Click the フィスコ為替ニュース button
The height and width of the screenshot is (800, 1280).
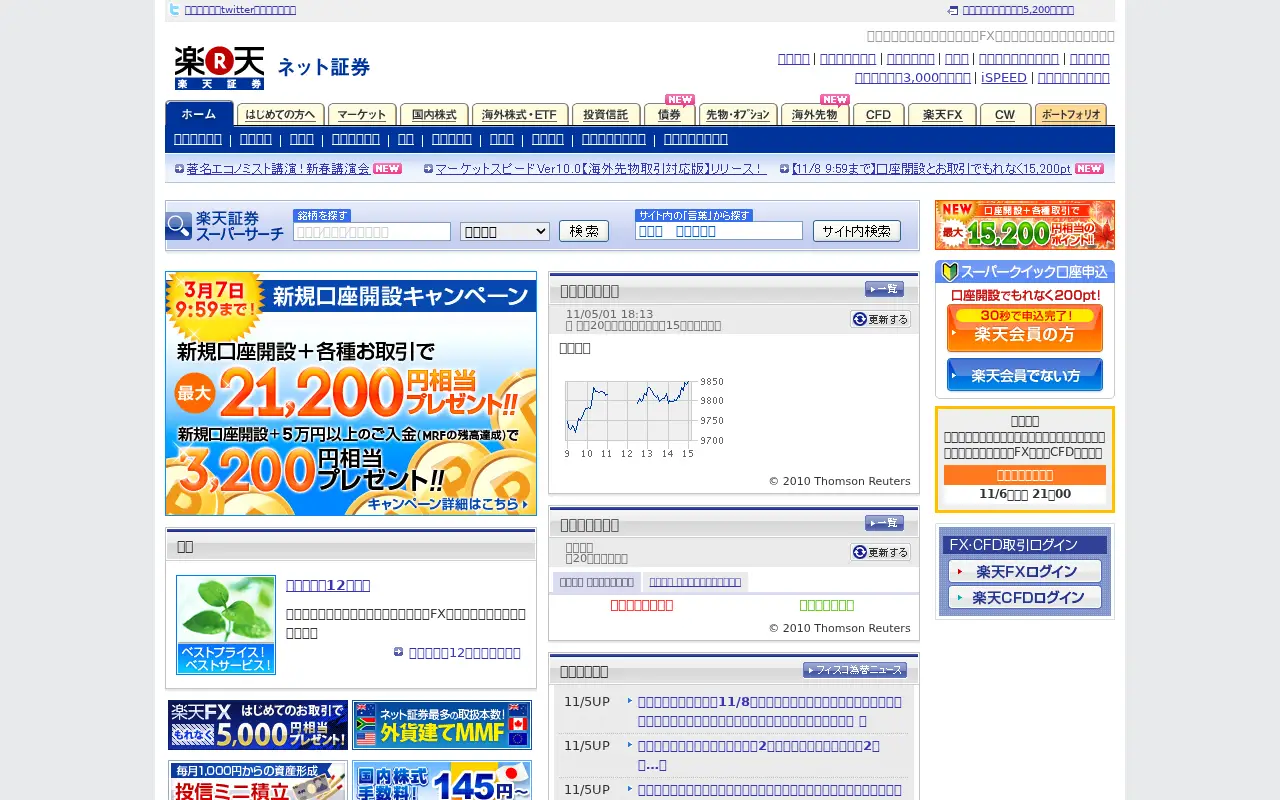tap(854, 670)
